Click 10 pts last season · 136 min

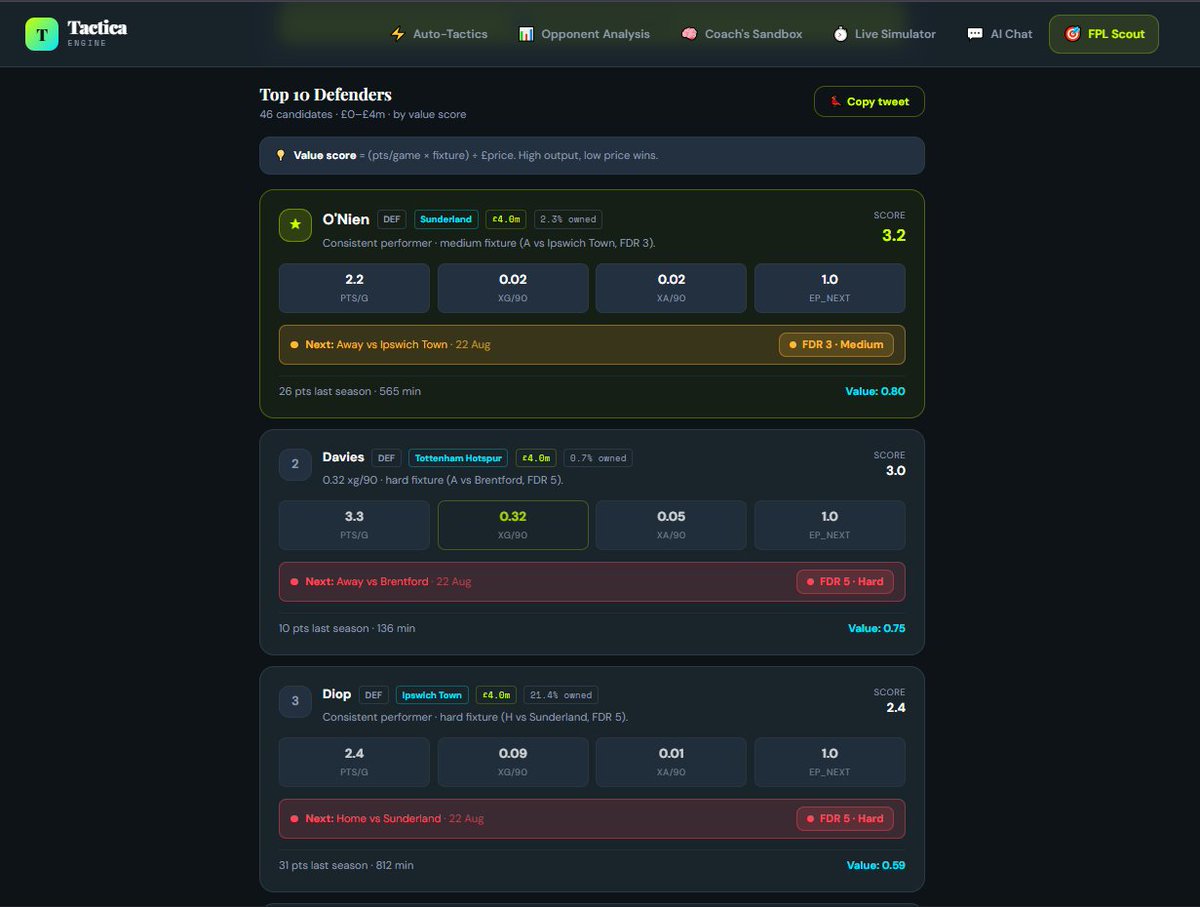tap(347, 629)
